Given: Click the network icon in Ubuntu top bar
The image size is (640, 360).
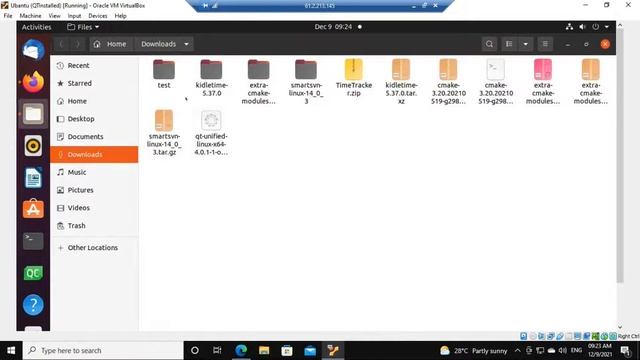Looking at the screenshot, I should pyautogui.click(x=569, y=27).
